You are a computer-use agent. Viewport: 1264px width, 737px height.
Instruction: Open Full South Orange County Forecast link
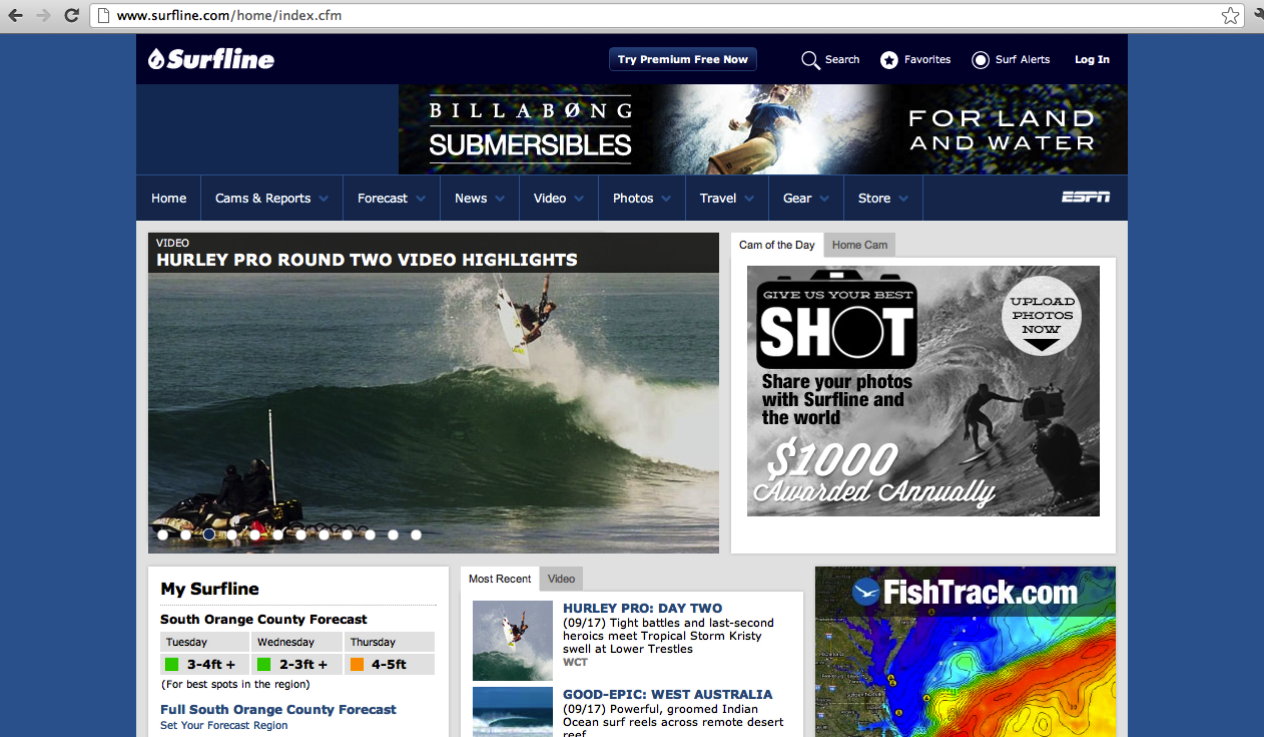278,709
